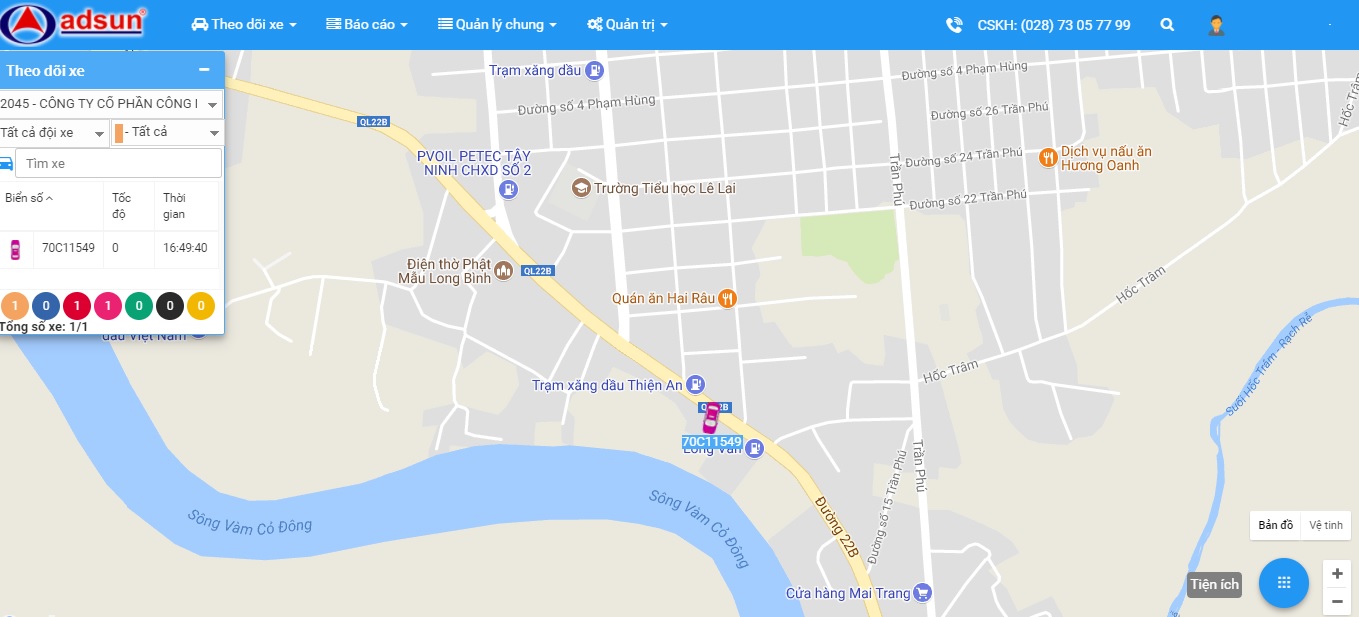
Task: Zoom out with the minus button
Action: 1337,601
